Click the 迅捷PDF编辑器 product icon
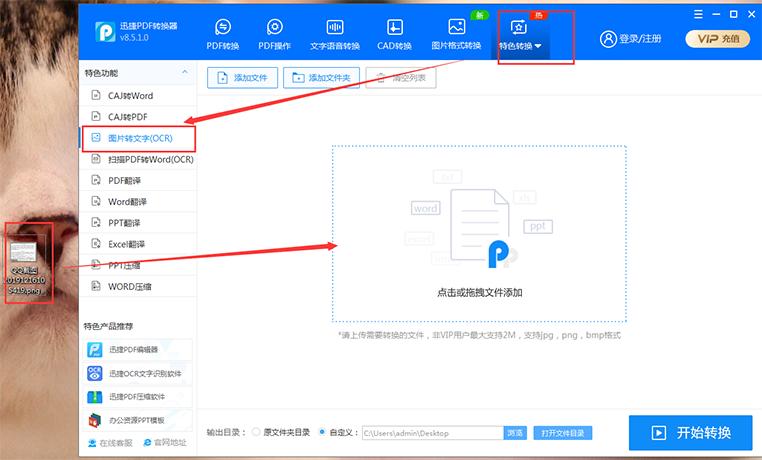This screenshot has height=460, width=762. click(x=95, y=350)
